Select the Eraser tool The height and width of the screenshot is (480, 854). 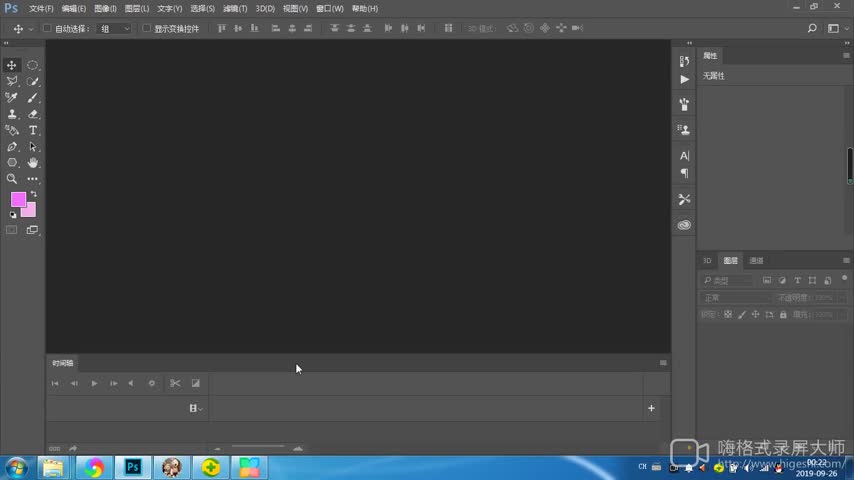click(33, 114)
